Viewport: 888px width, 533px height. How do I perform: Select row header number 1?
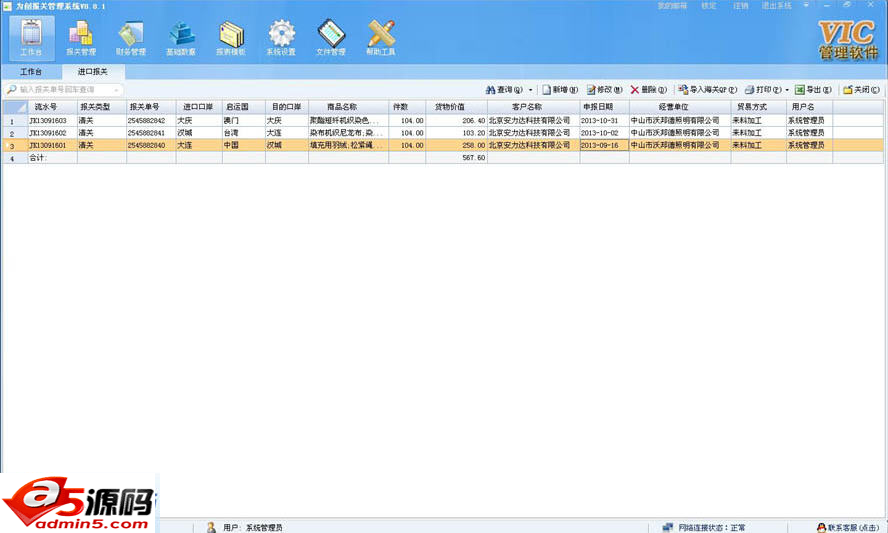15,121
